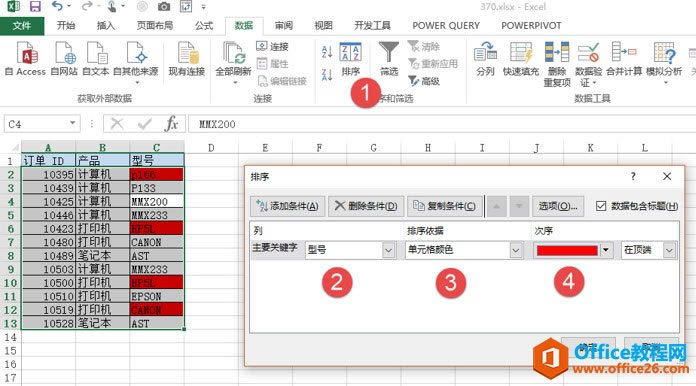Click Flash Fill (快速填充)
Viewport: 696px width, 386px height.
(x=521, y=59)
